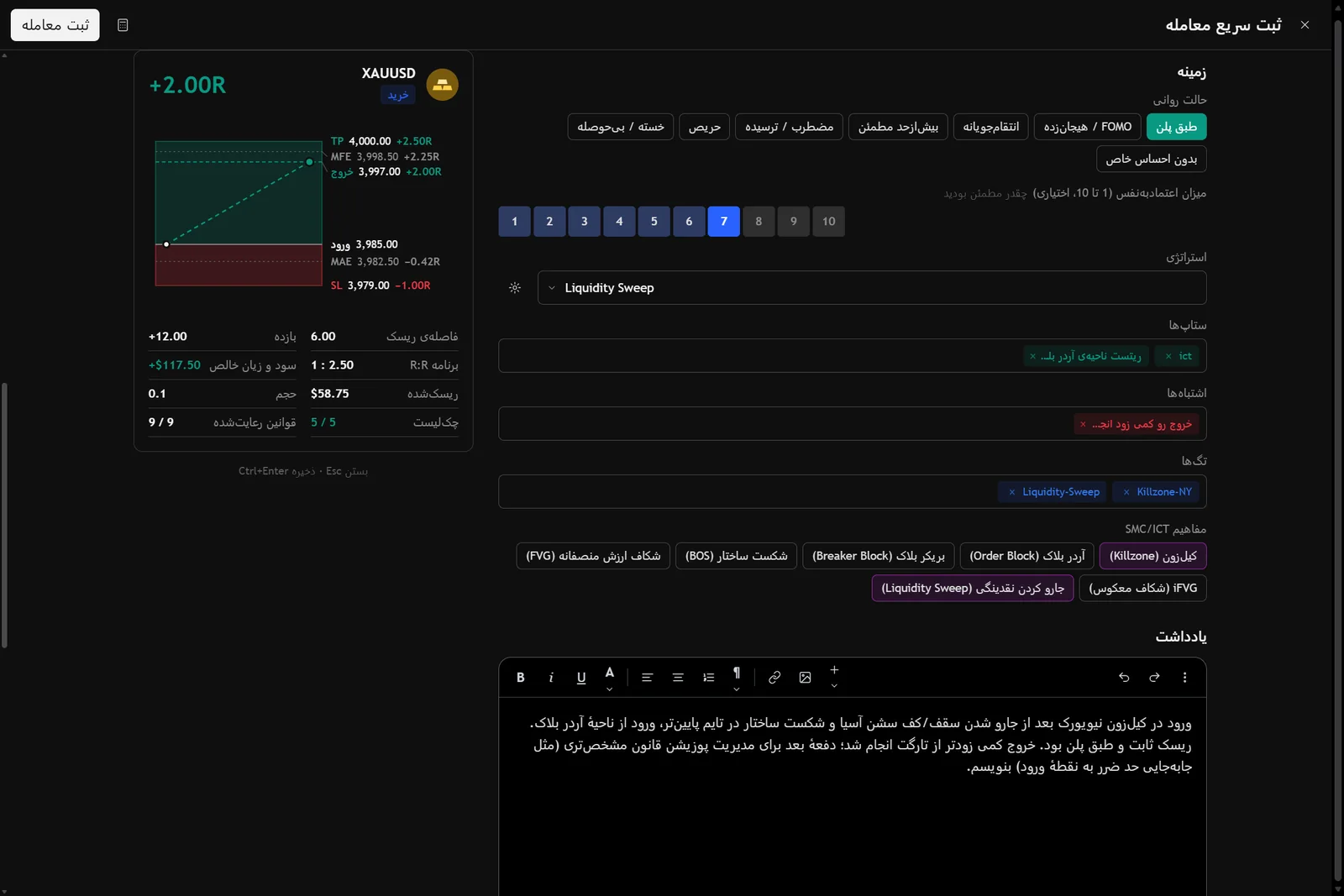
Task: Close the quick trade dialog
Action: point(1305,25)
